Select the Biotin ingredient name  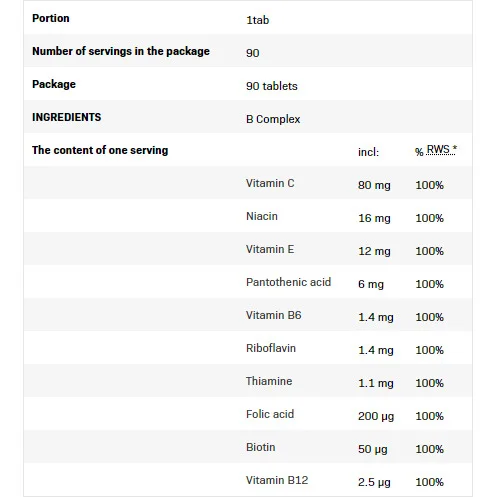(260, 447)
